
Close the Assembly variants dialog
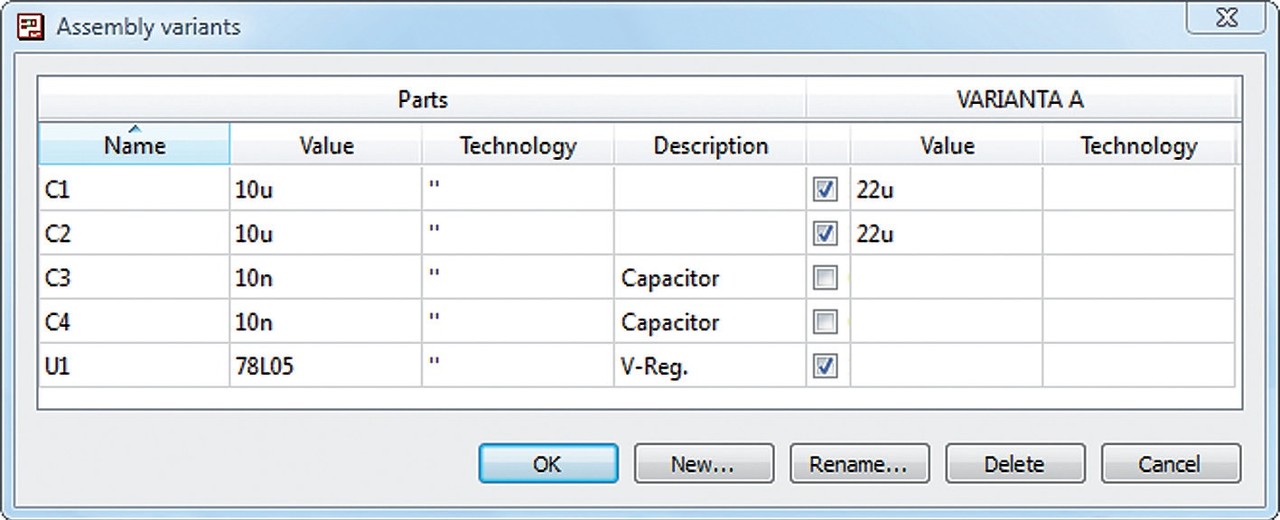(x=1225, y=19)
